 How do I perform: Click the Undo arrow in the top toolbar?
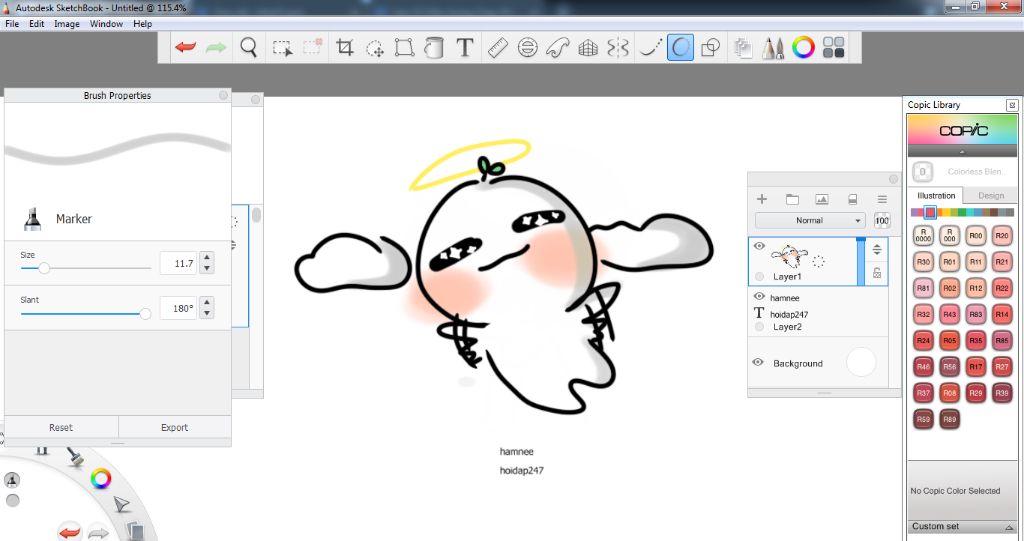pos(185,47)
